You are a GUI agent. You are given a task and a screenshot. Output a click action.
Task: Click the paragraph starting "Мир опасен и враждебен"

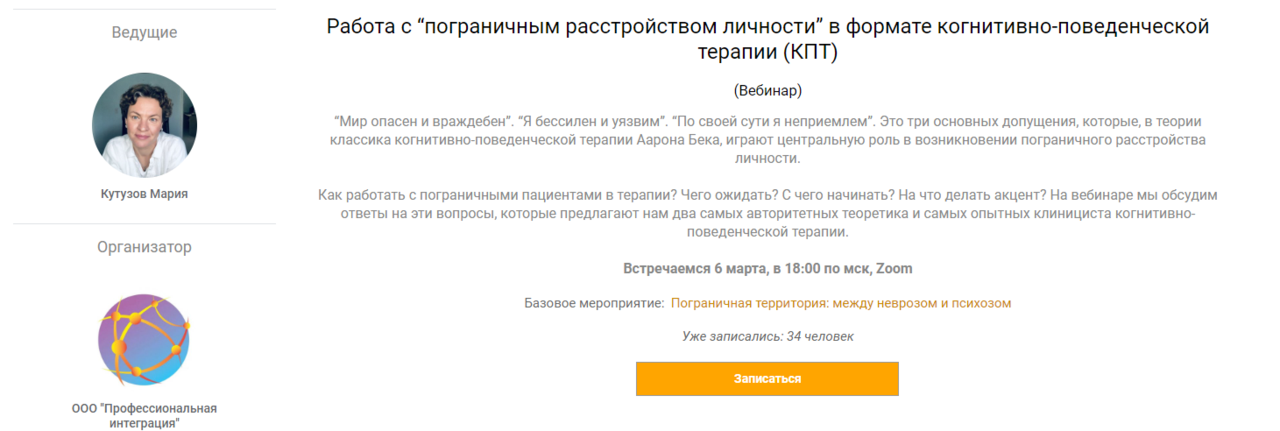click(x=767, y=140)
